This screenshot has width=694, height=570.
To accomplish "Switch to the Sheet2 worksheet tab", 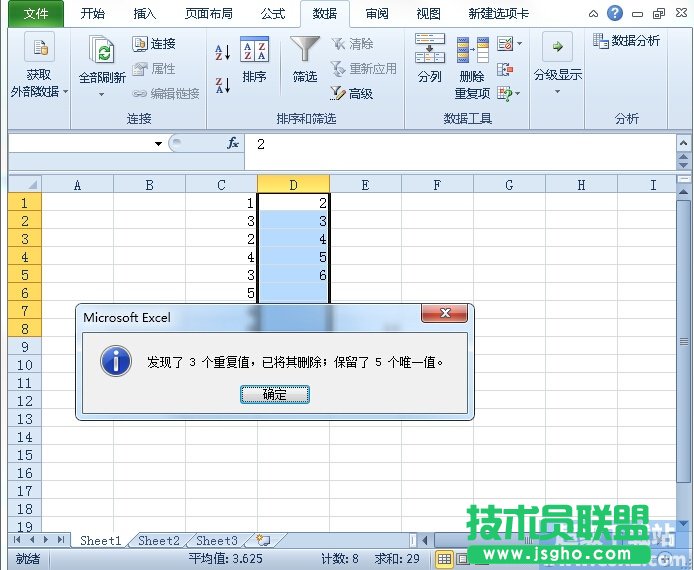I will 158,541.
